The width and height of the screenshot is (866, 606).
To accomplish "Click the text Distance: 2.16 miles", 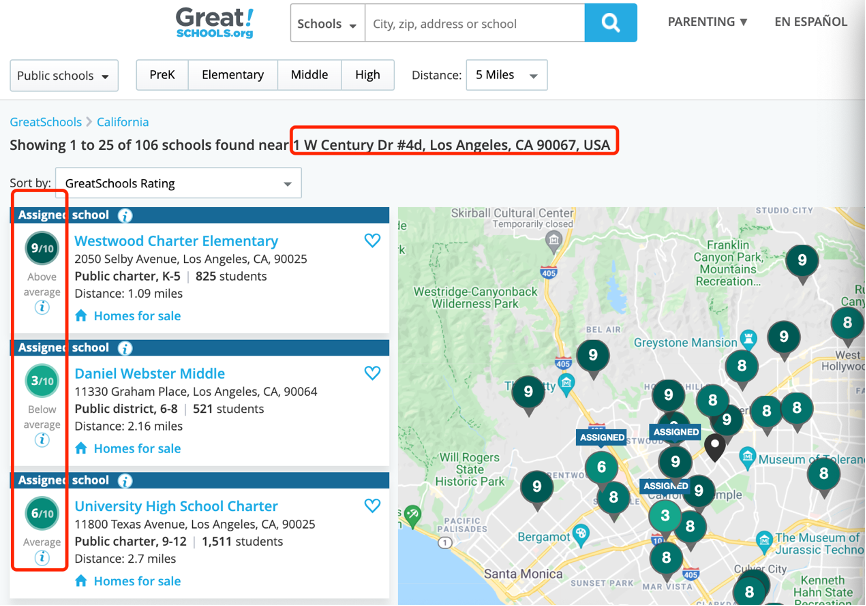I will [x=129, y=426].
